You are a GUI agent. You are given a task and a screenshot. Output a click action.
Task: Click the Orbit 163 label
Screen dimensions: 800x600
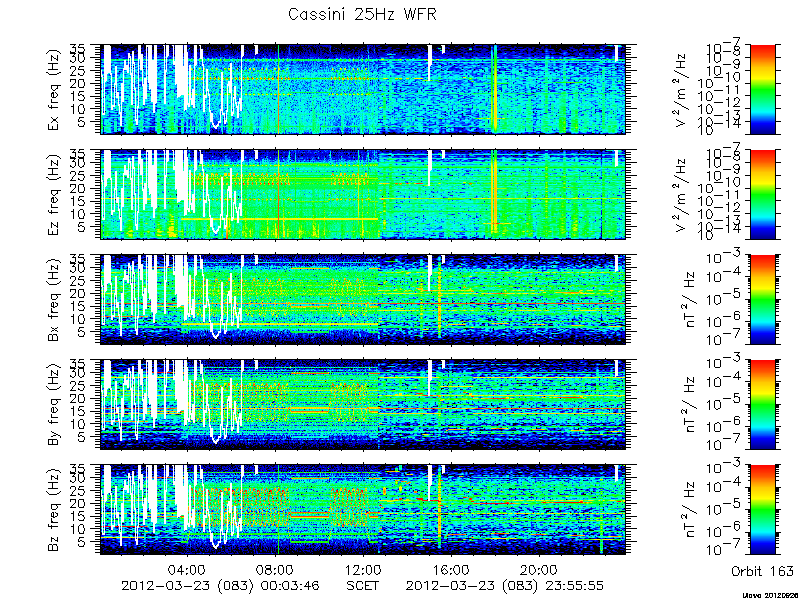tap(762, 570)
